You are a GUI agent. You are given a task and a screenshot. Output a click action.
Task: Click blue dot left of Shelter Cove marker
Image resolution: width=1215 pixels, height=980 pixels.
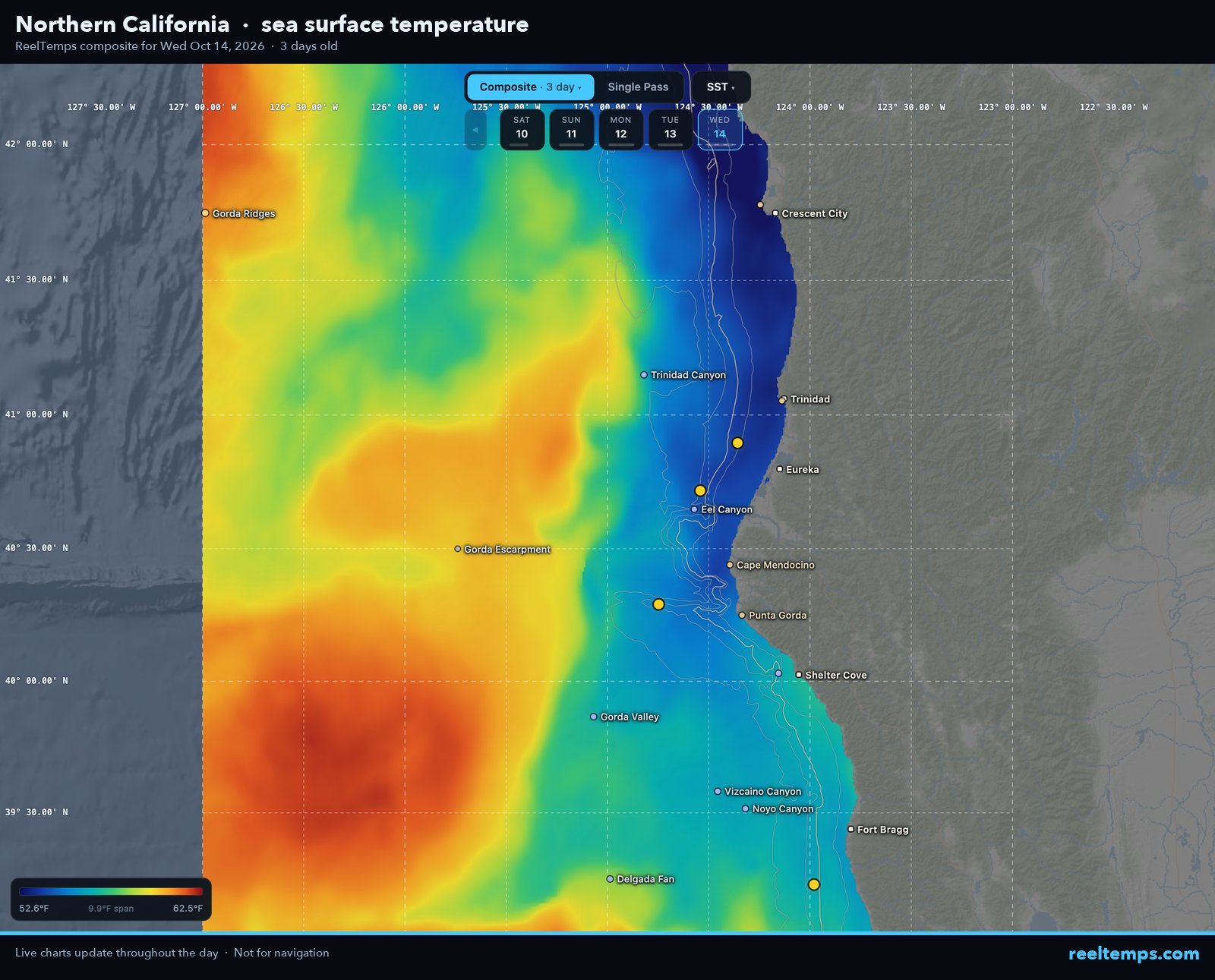tap(778, 673)
